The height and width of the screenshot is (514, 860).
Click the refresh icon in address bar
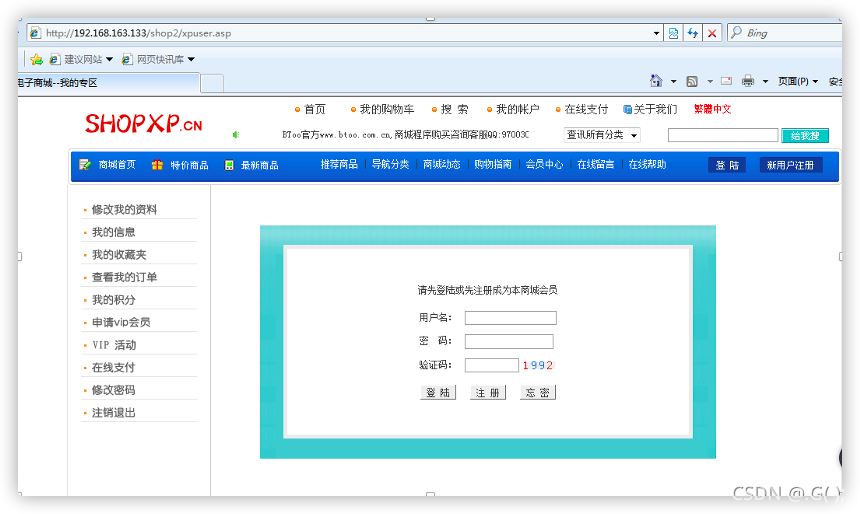pyautogui.click(x=693, y=33)
